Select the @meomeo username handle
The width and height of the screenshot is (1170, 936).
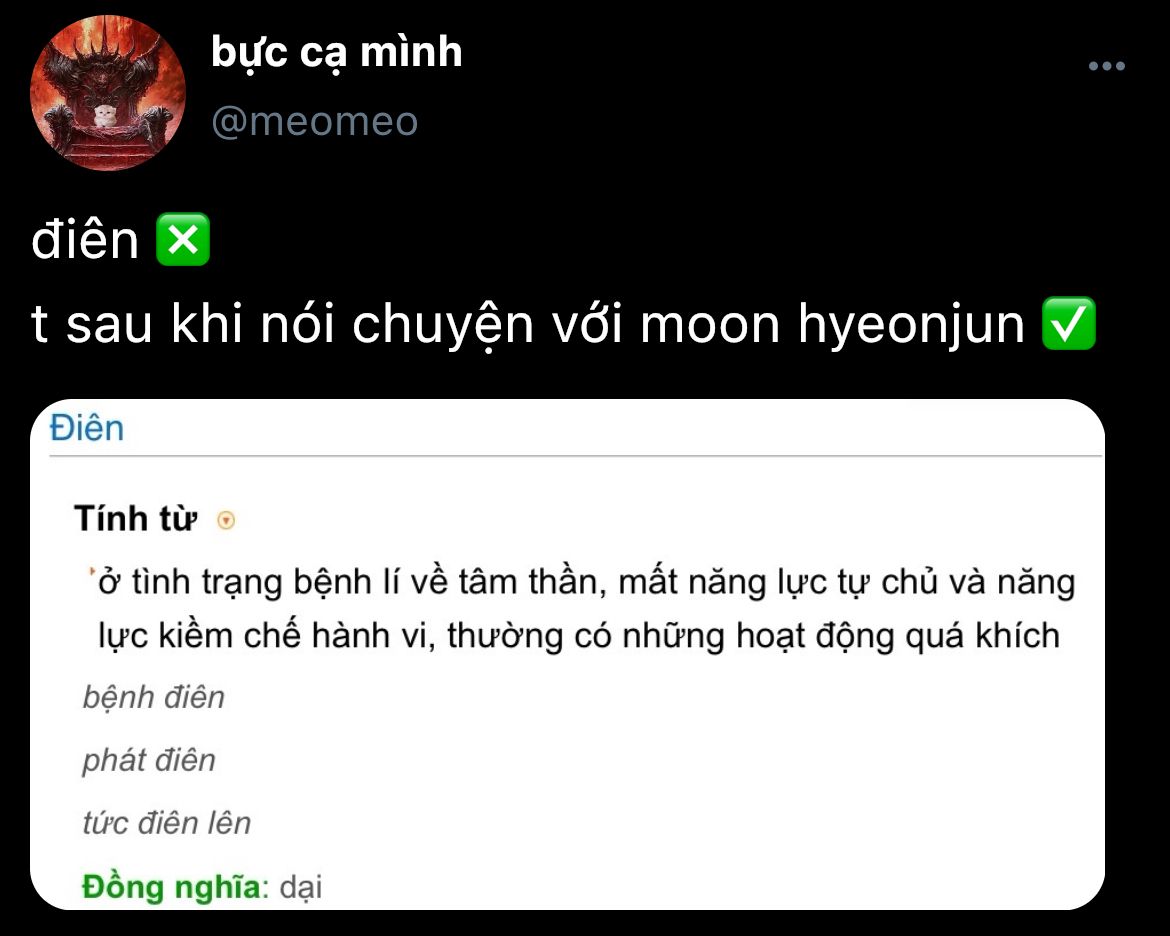(x=314, y=121)
